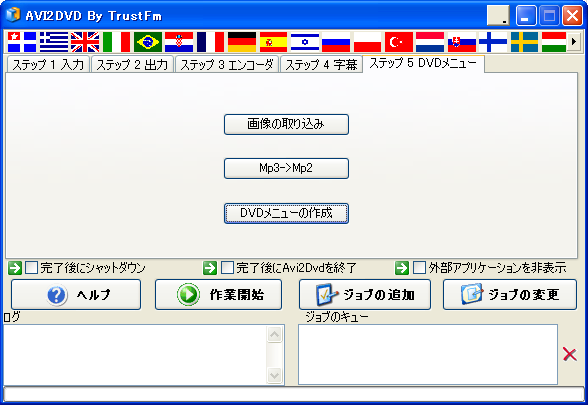
Task: Select the German flag language icon
Action: click(x=242, y=42)
